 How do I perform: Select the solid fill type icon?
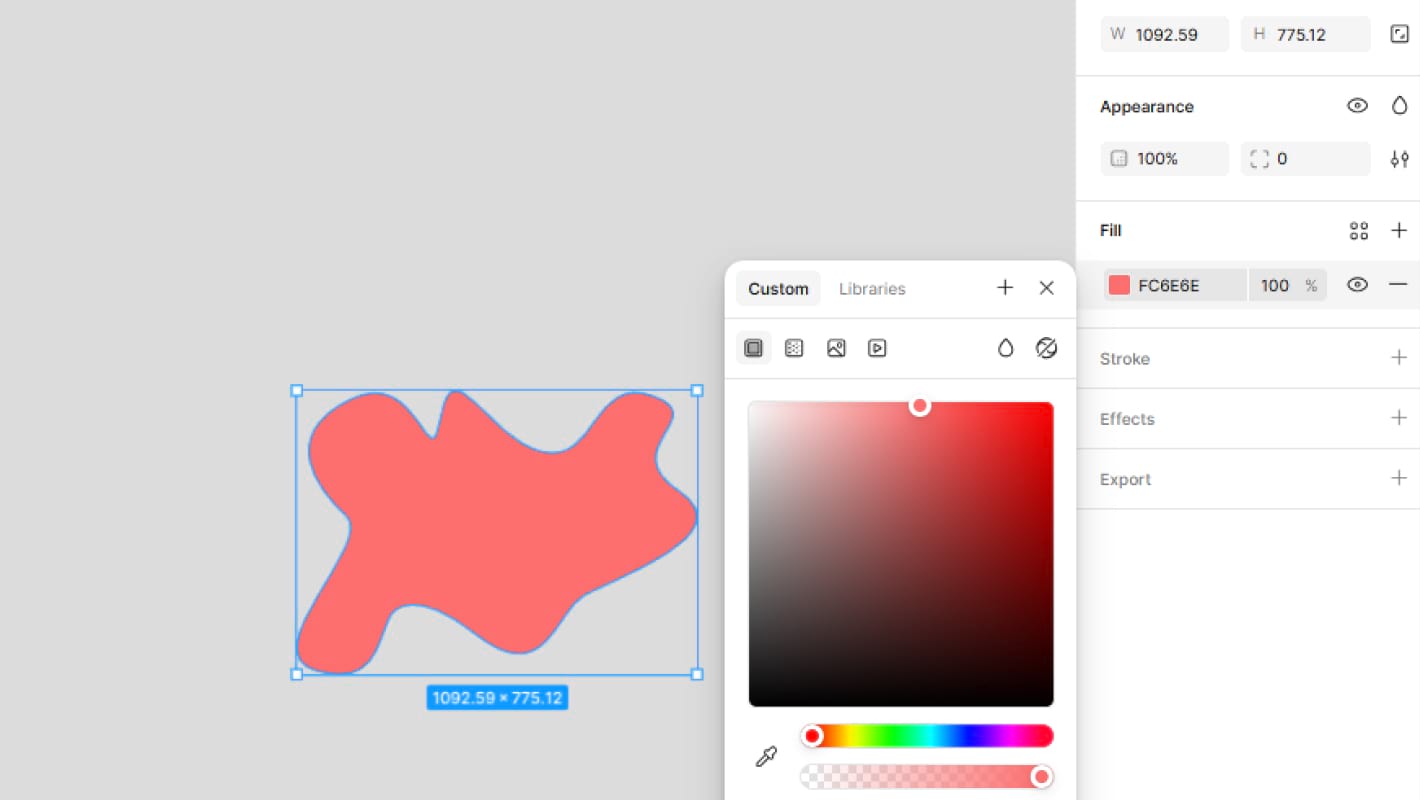(x=754, y=348)
